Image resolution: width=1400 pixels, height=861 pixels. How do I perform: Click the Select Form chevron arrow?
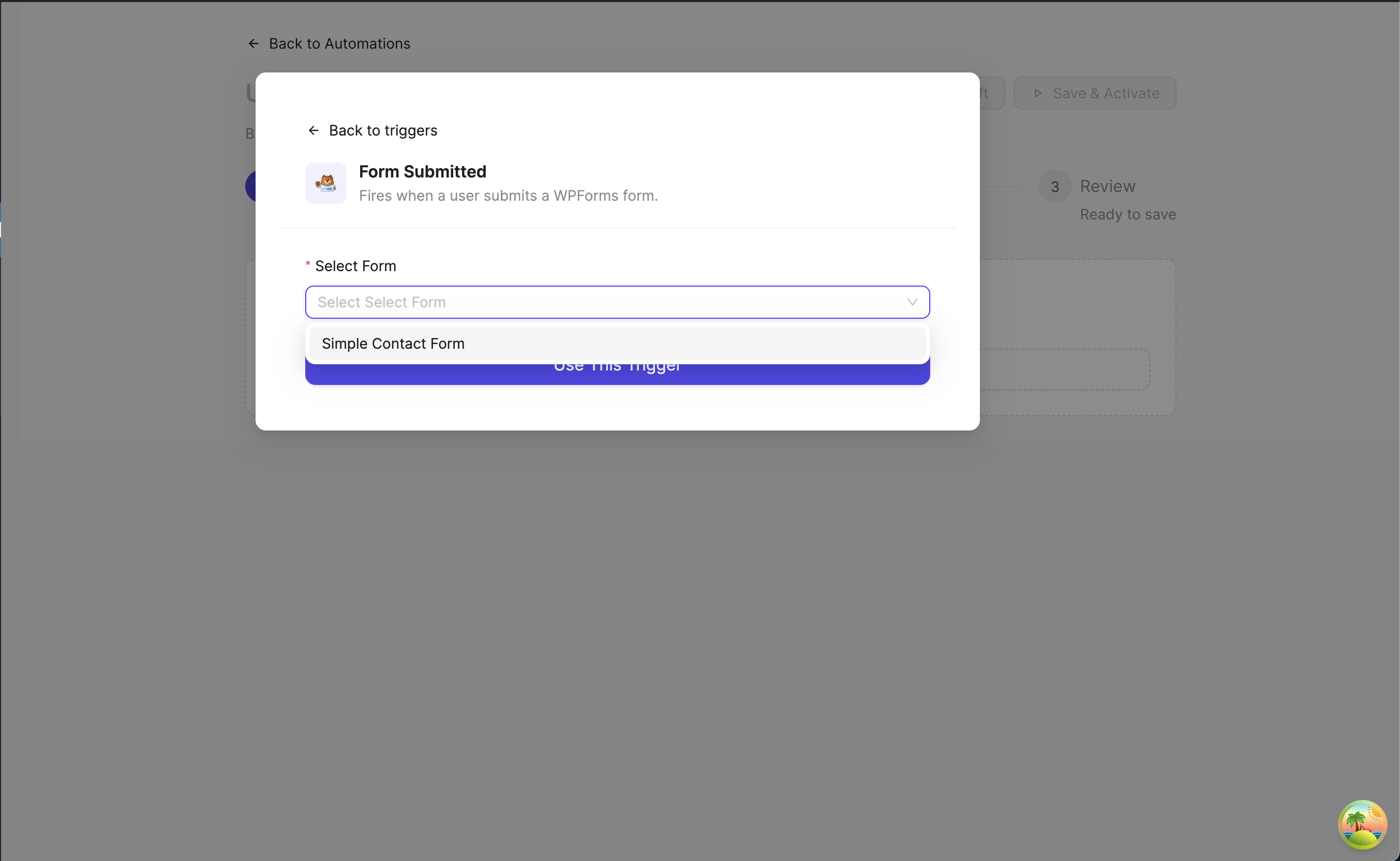(912, 302)
